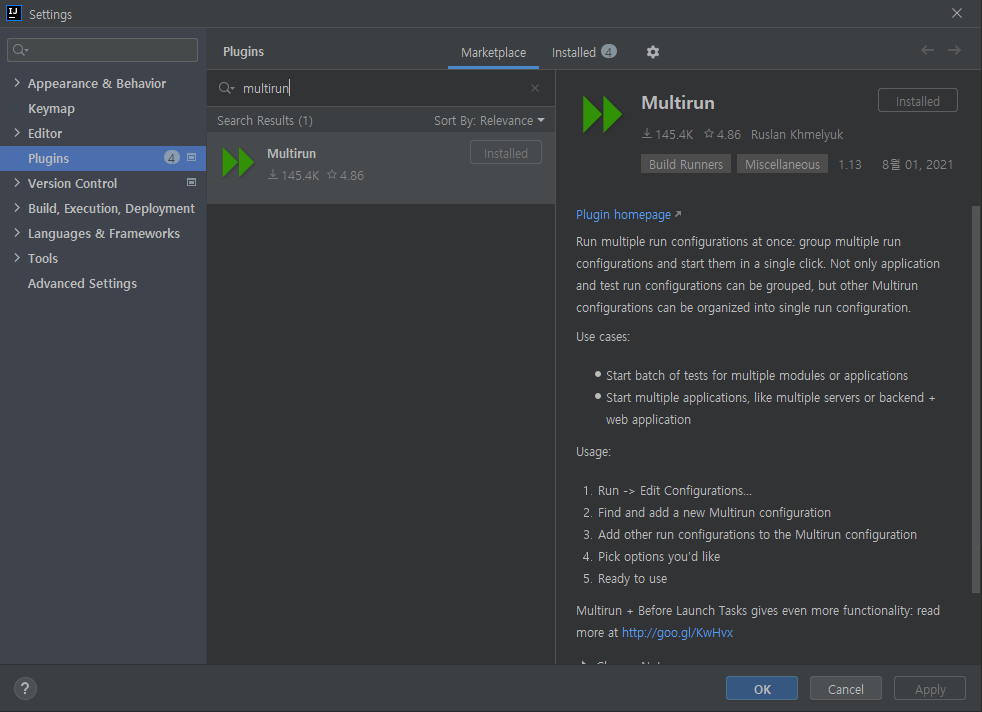Image resolution: width=982 pixels, height=712 pixels.
Task: Click the OK button
Action: click(762, 689)
